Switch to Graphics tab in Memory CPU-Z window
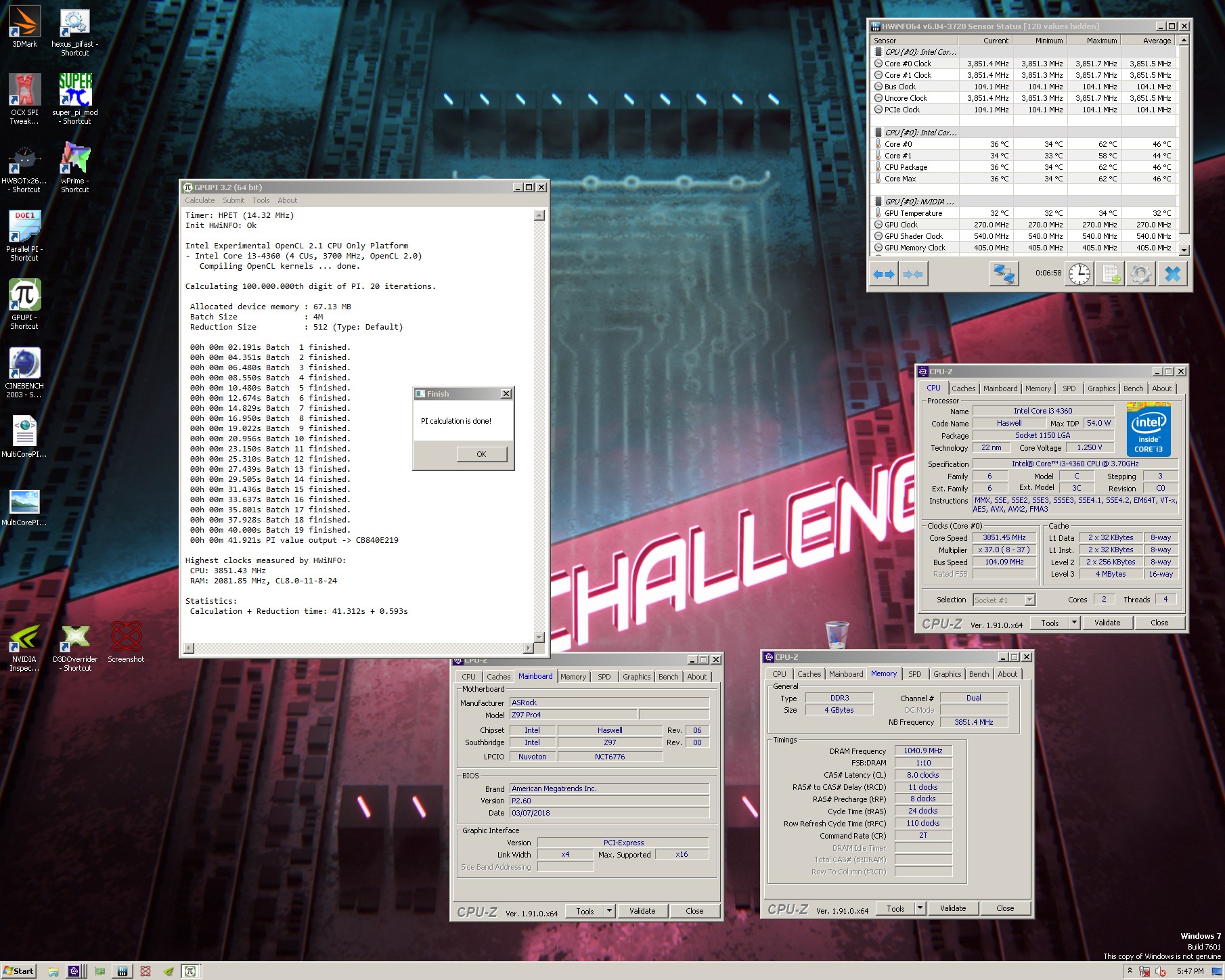The width and height of the screenshot is (1225, 980). [947, 674]
